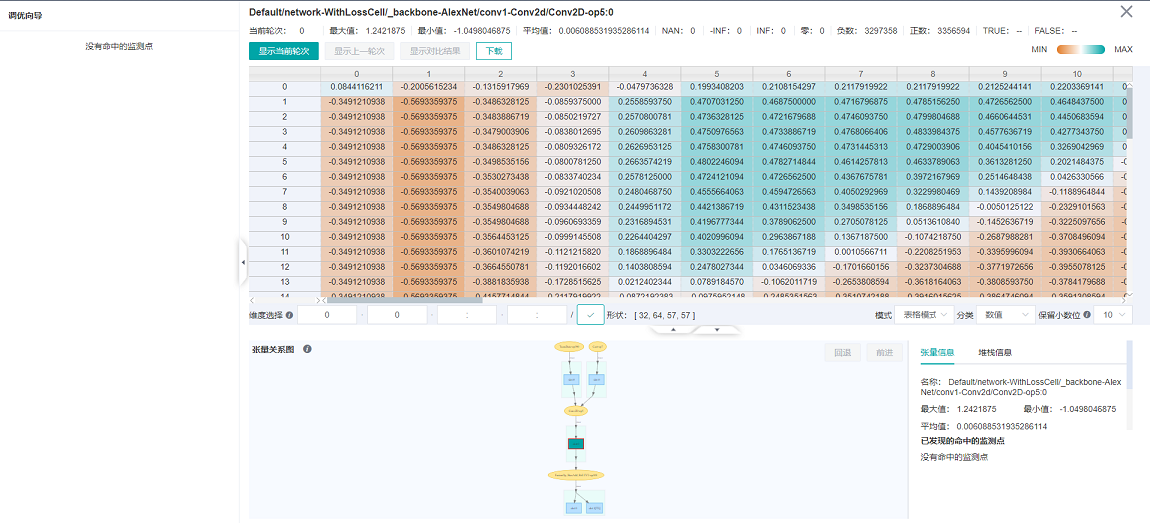This screenshot has height=523, width=1150.
Task: Click the MIN-MAX color gradient slider
Action: (1083, 49)
